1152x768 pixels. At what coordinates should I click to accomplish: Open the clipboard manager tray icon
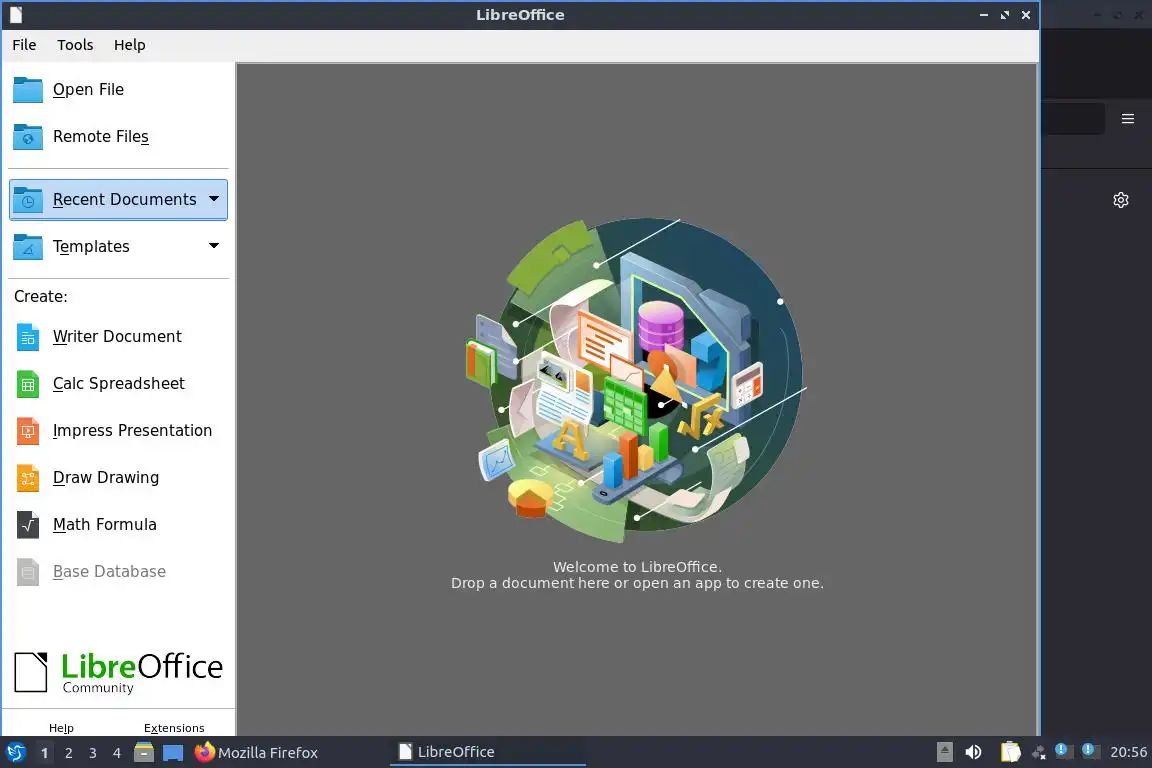coord(1011,752)
